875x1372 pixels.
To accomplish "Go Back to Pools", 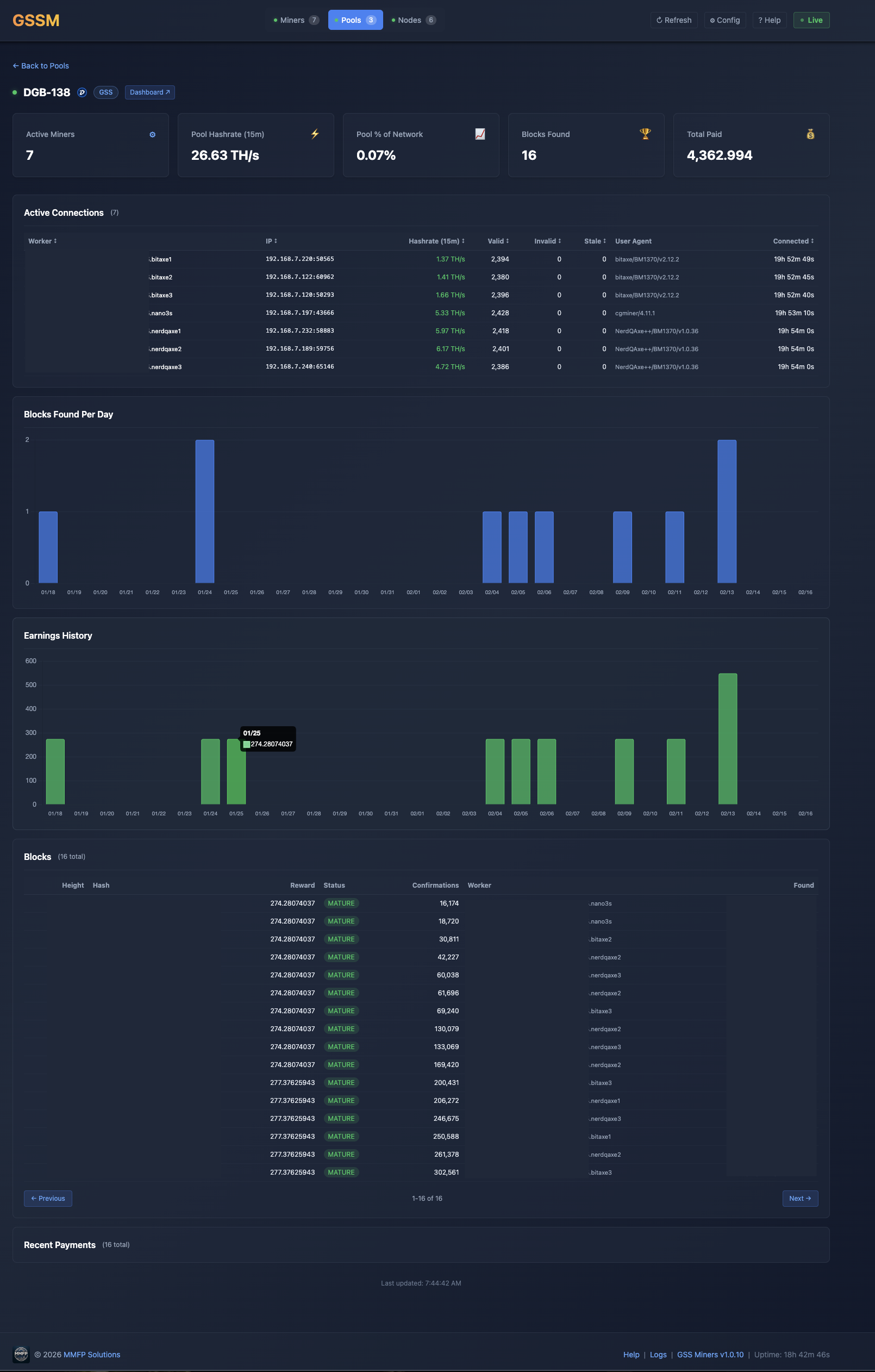I will click(40, 66).
